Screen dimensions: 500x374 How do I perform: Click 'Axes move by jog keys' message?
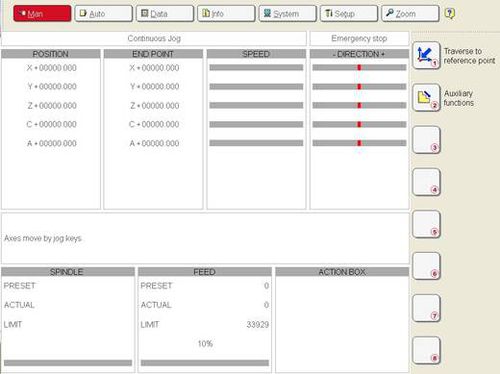(x=43, y=238)
